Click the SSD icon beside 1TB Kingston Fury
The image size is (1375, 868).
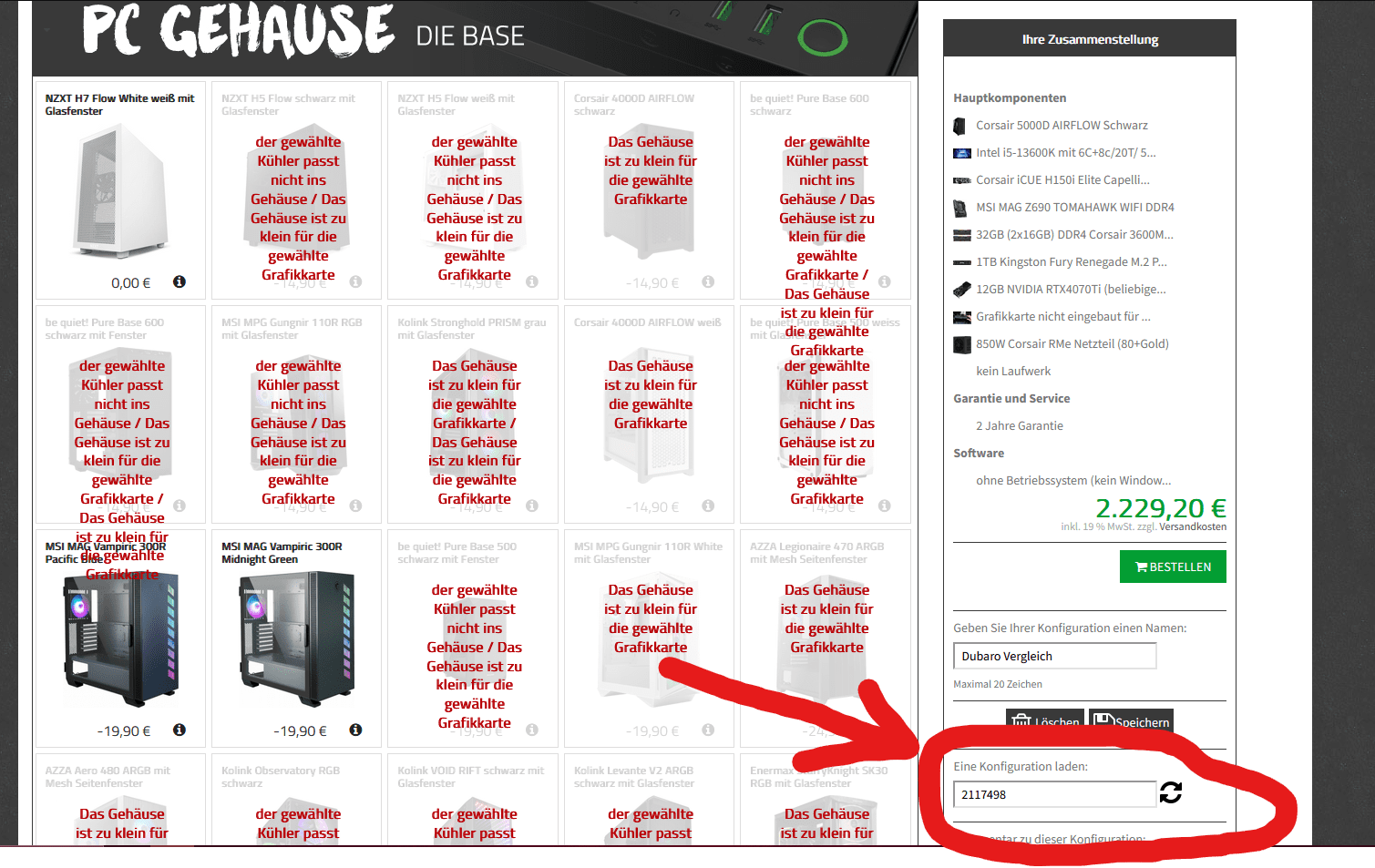click(x=961, y=262)
